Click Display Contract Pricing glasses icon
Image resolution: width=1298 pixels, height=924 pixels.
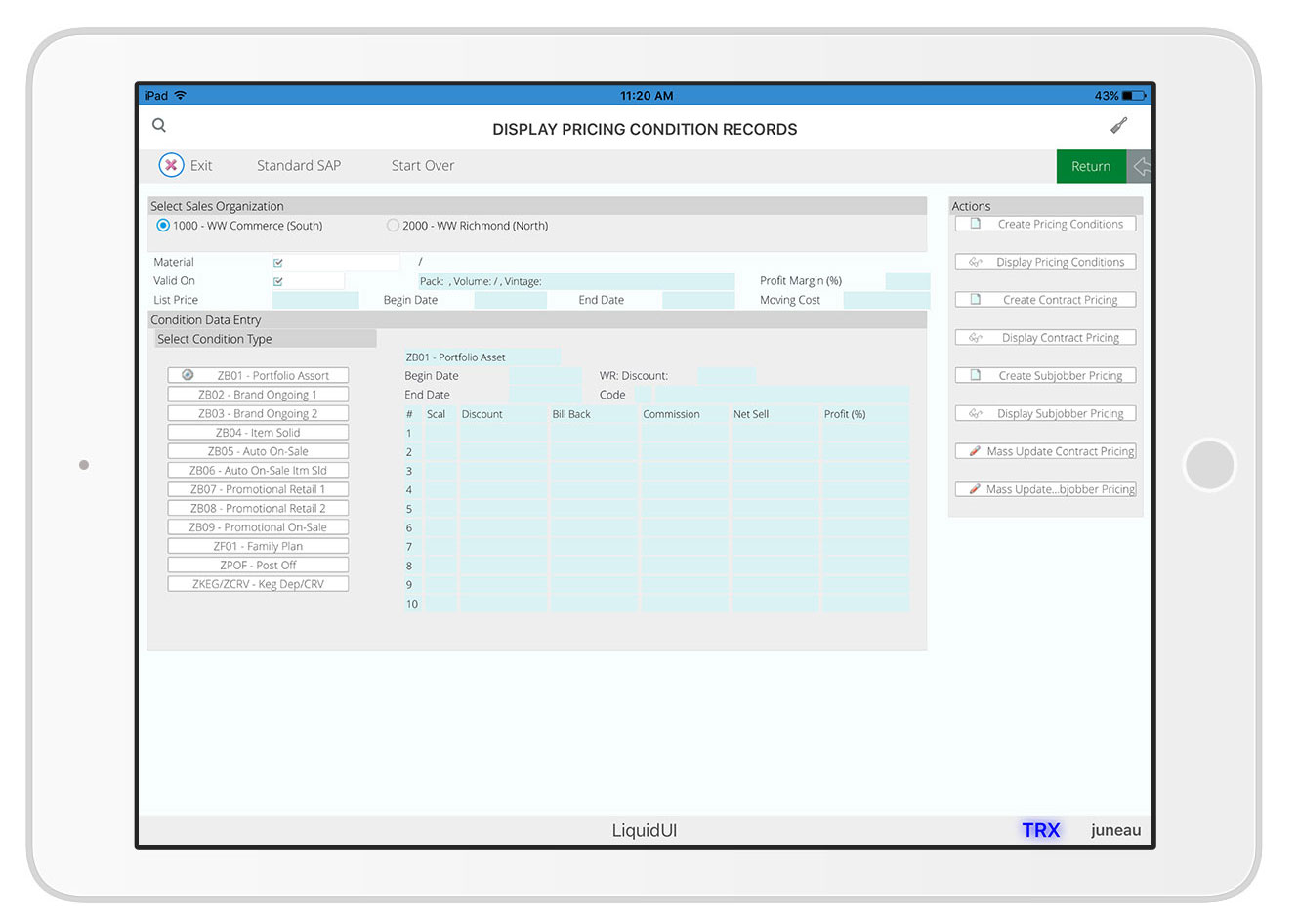pyautogui.click(x=975, y=338)
